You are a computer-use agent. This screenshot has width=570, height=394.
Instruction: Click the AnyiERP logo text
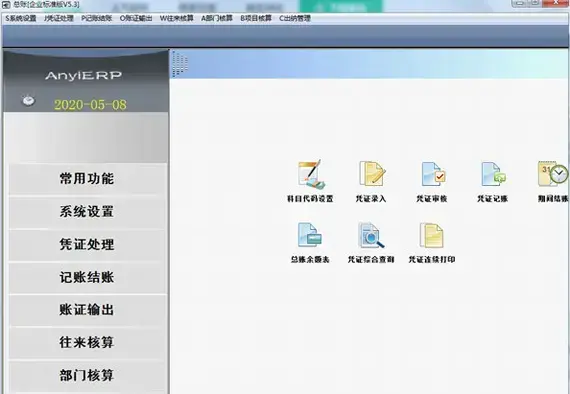tap(83, 75)
